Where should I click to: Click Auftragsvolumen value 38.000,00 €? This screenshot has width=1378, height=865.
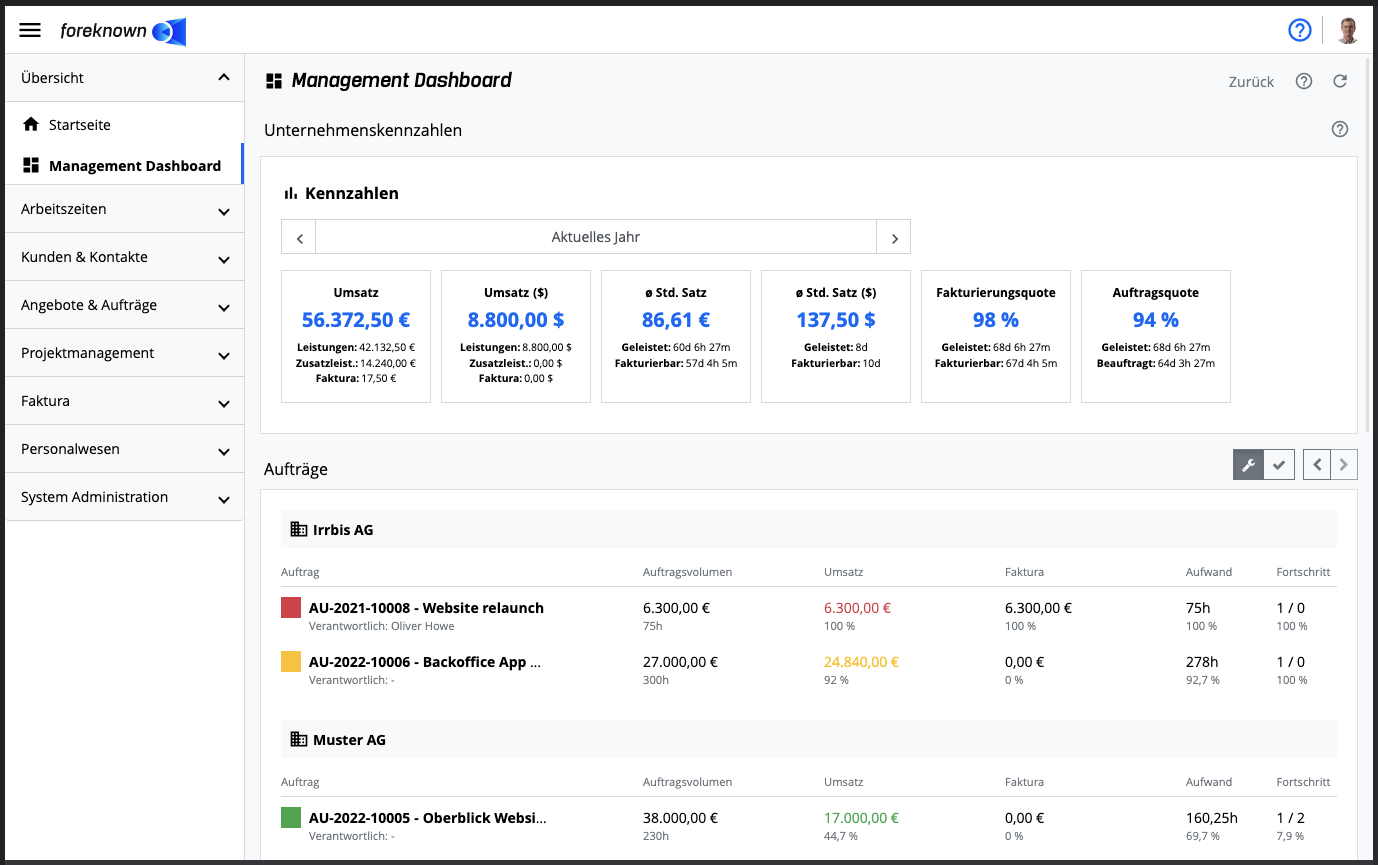680,818
